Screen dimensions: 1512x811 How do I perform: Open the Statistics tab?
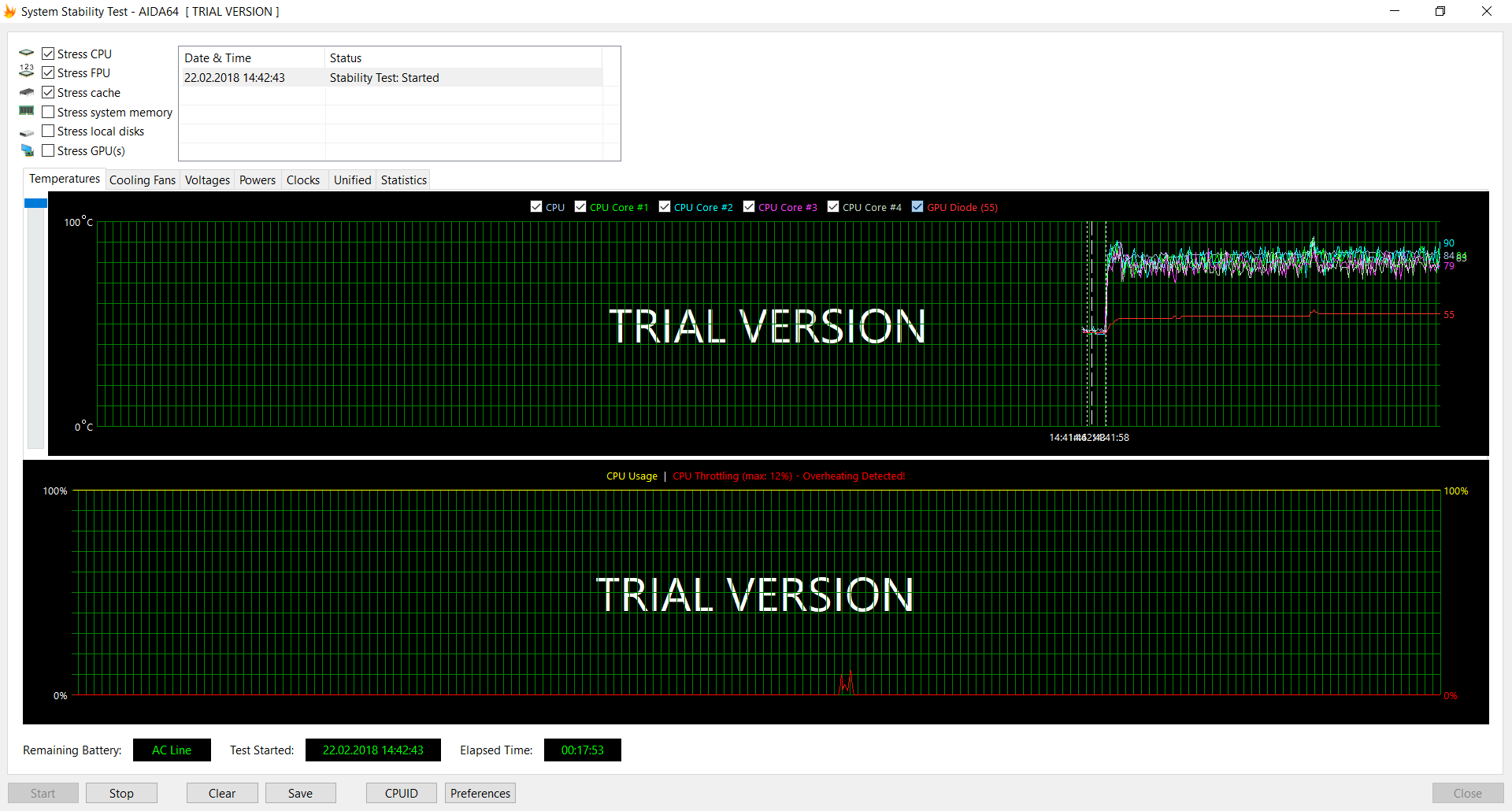[403, 180]
